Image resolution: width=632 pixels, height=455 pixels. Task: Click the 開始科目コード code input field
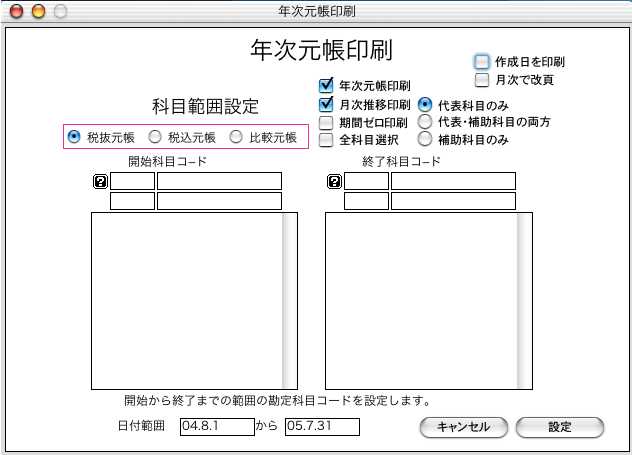tap(132, 181)
